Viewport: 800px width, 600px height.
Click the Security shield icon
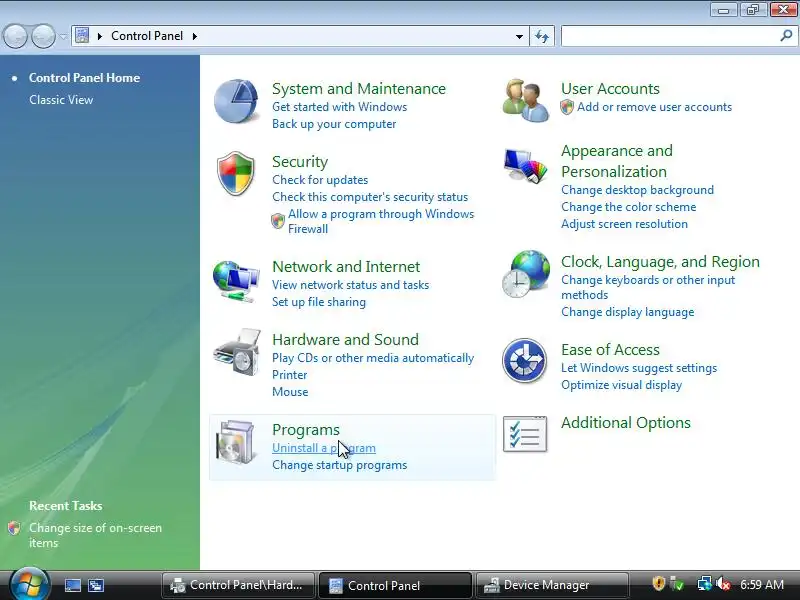pos(235,173)
